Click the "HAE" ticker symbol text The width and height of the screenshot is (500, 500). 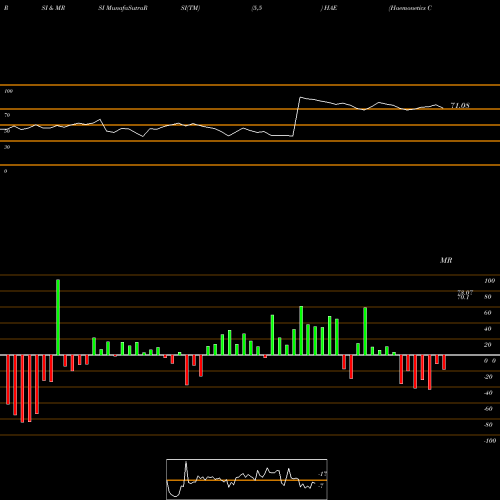(x=330, y=8)
